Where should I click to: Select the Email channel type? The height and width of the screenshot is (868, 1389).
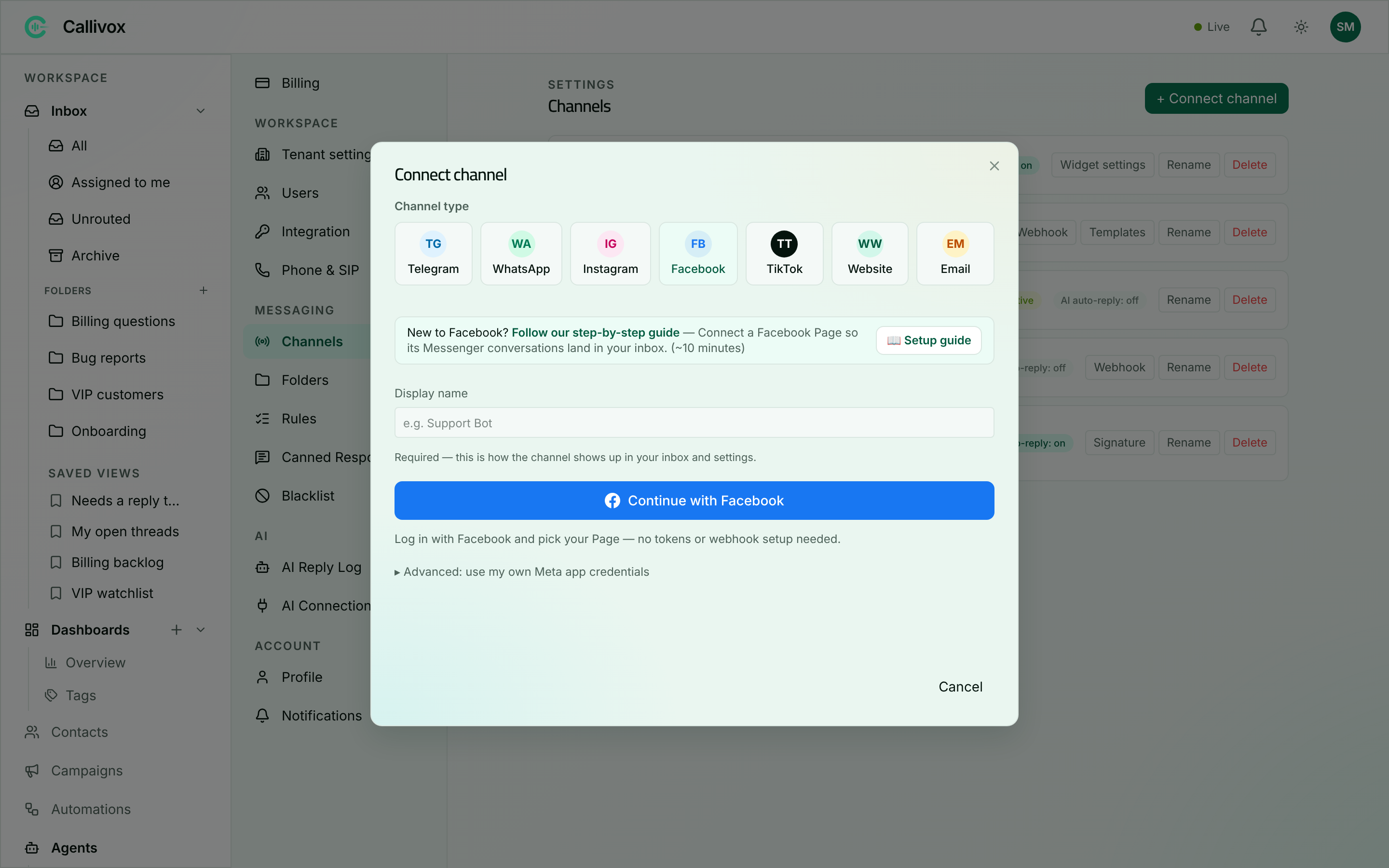[x=955, y=253]
